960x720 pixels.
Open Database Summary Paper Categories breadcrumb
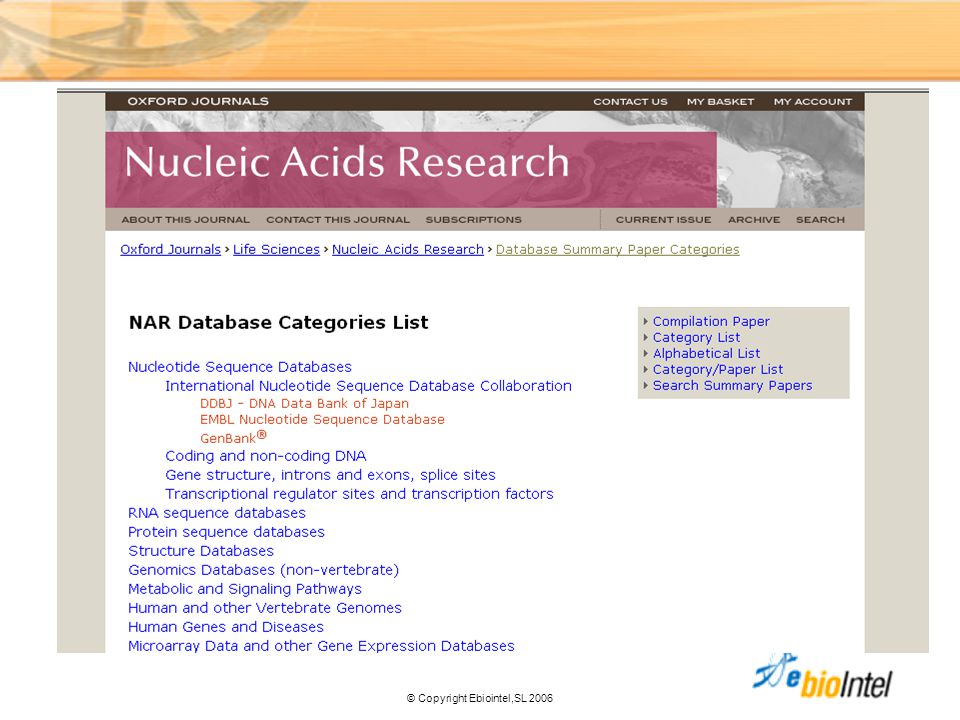618,250
